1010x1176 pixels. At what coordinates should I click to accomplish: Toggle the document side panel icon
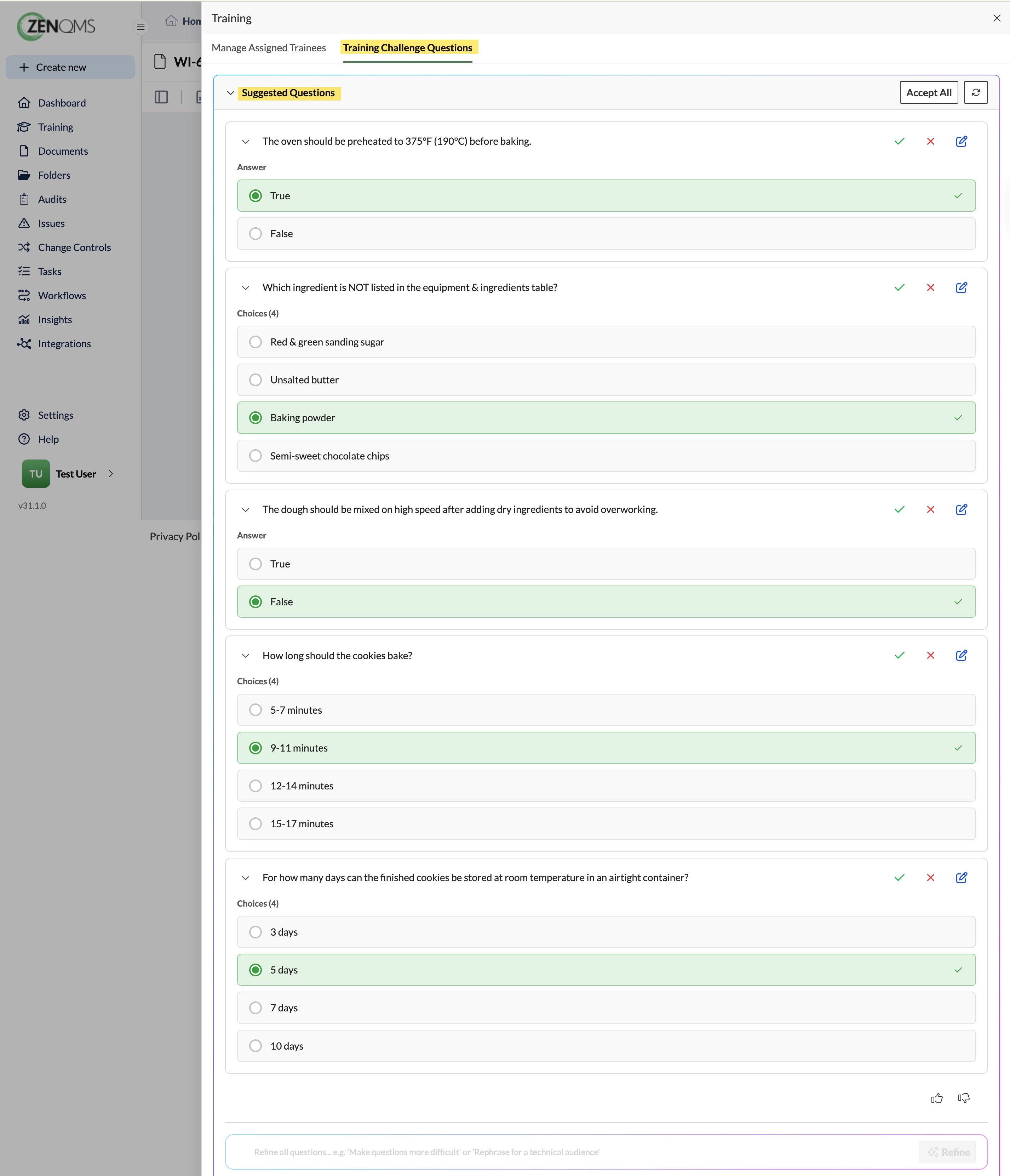pos(161,97)
